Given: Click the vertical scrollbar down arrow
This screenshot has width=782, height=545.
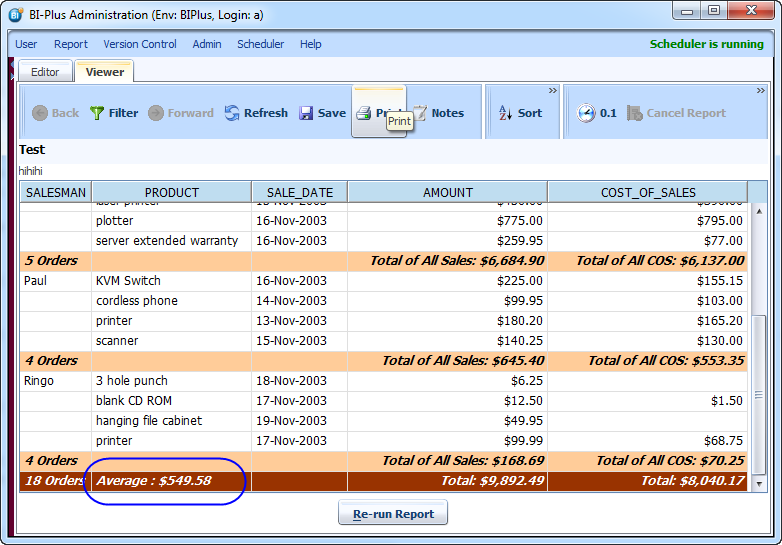Looking at the screenshot, I should point(759,484).
